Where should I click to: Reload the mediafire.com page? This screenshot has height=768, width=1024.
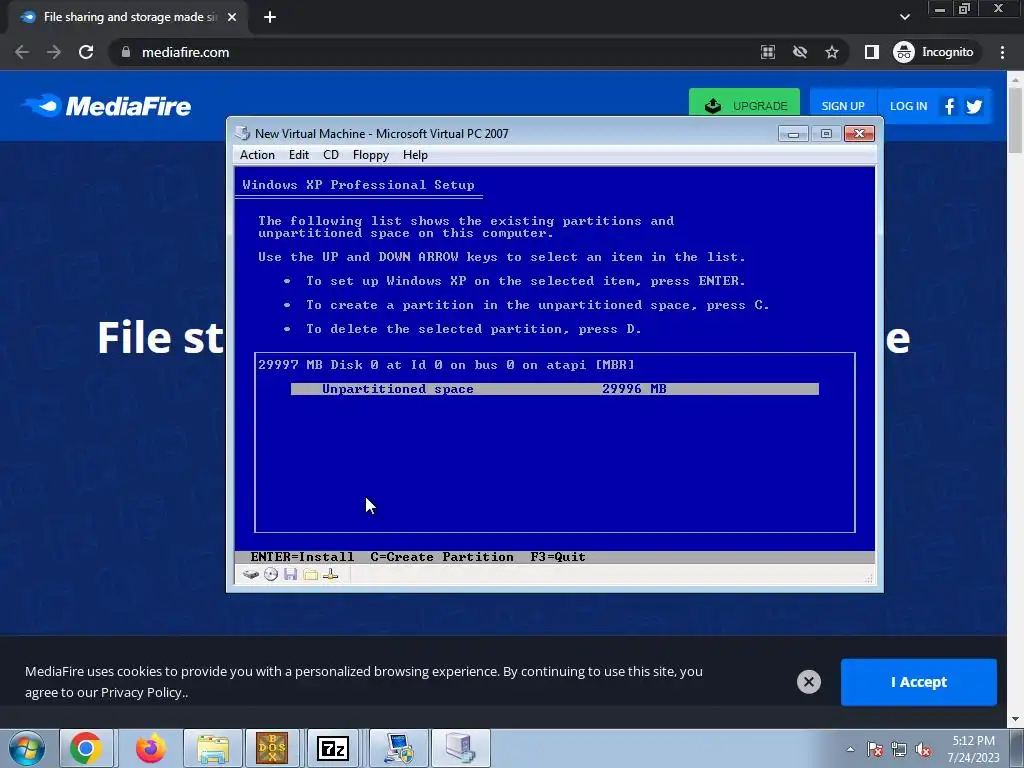point(86,52)
